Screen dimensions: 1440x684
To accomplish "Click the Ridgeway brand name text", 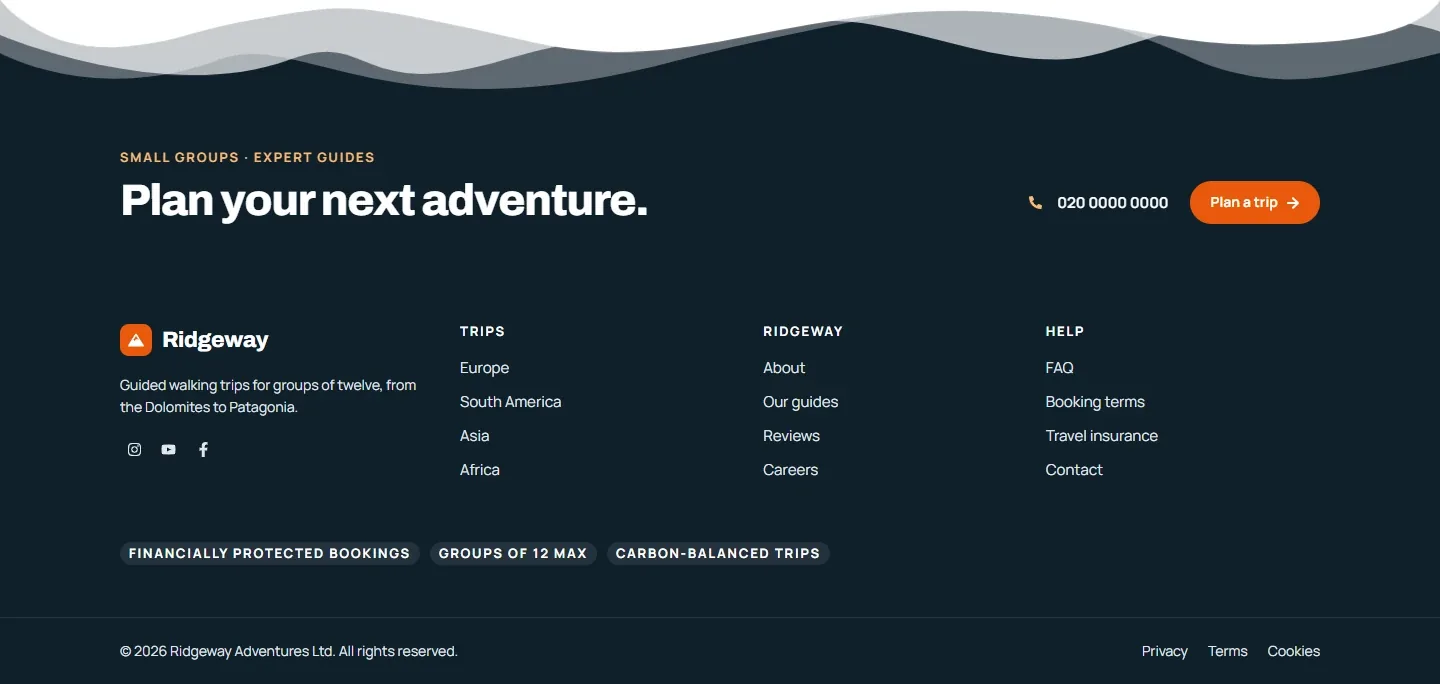I will click(215, 340).
